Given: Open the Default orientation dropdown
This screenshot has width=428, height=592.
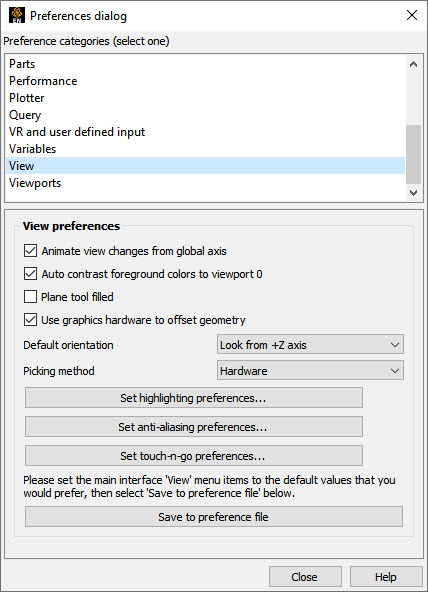Looking at the screenshot, I should 310,344.
